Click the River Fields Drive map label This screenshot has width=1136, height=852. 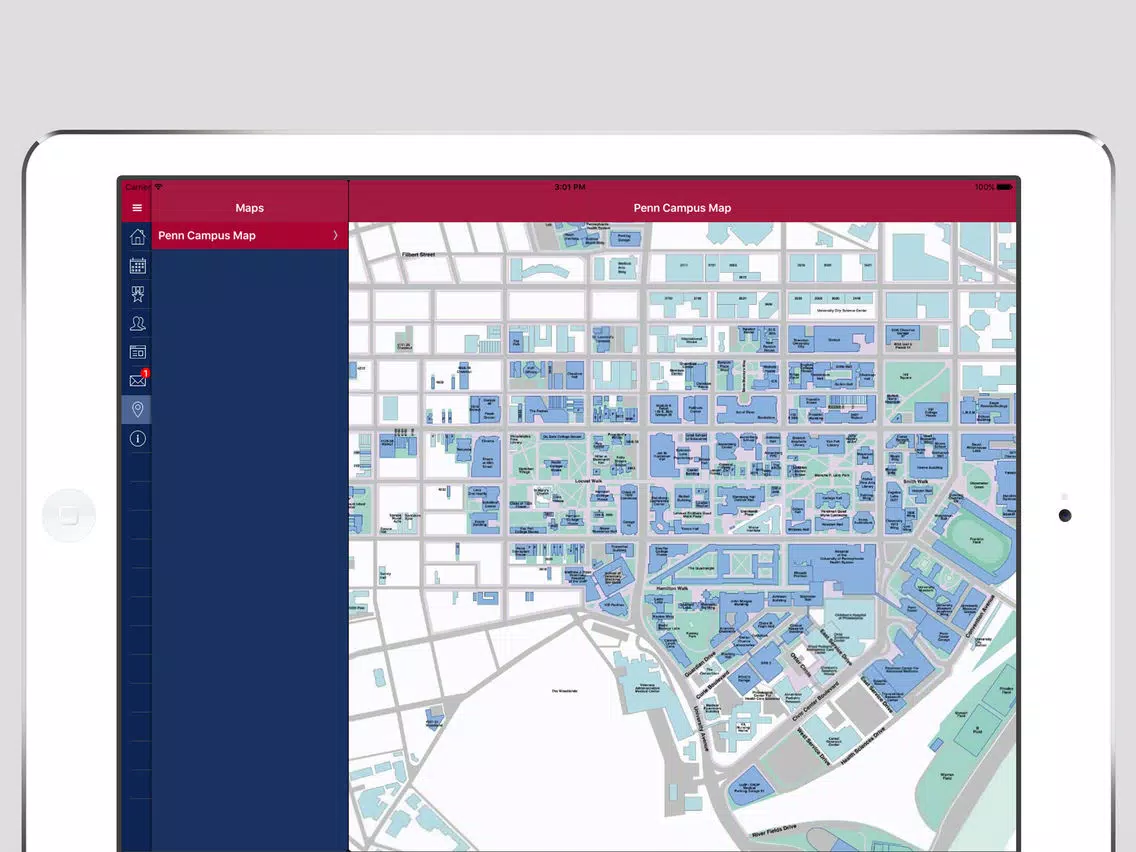pos(774,830)
